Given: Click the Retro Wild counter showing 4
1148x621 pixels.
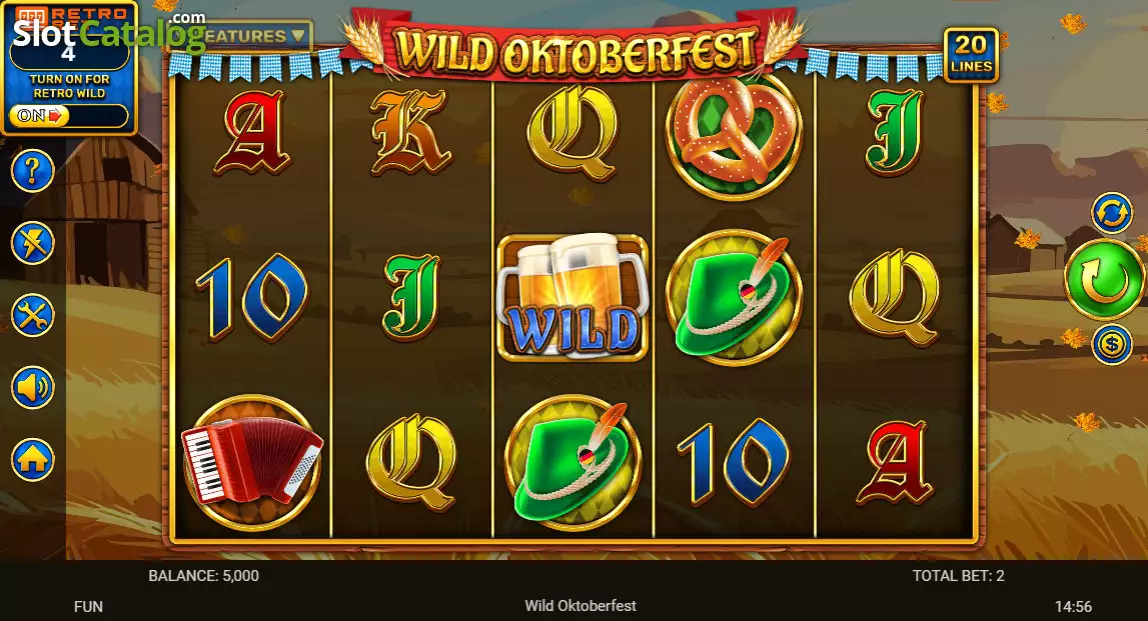Looking at the screenshot, I should (69, 53).
